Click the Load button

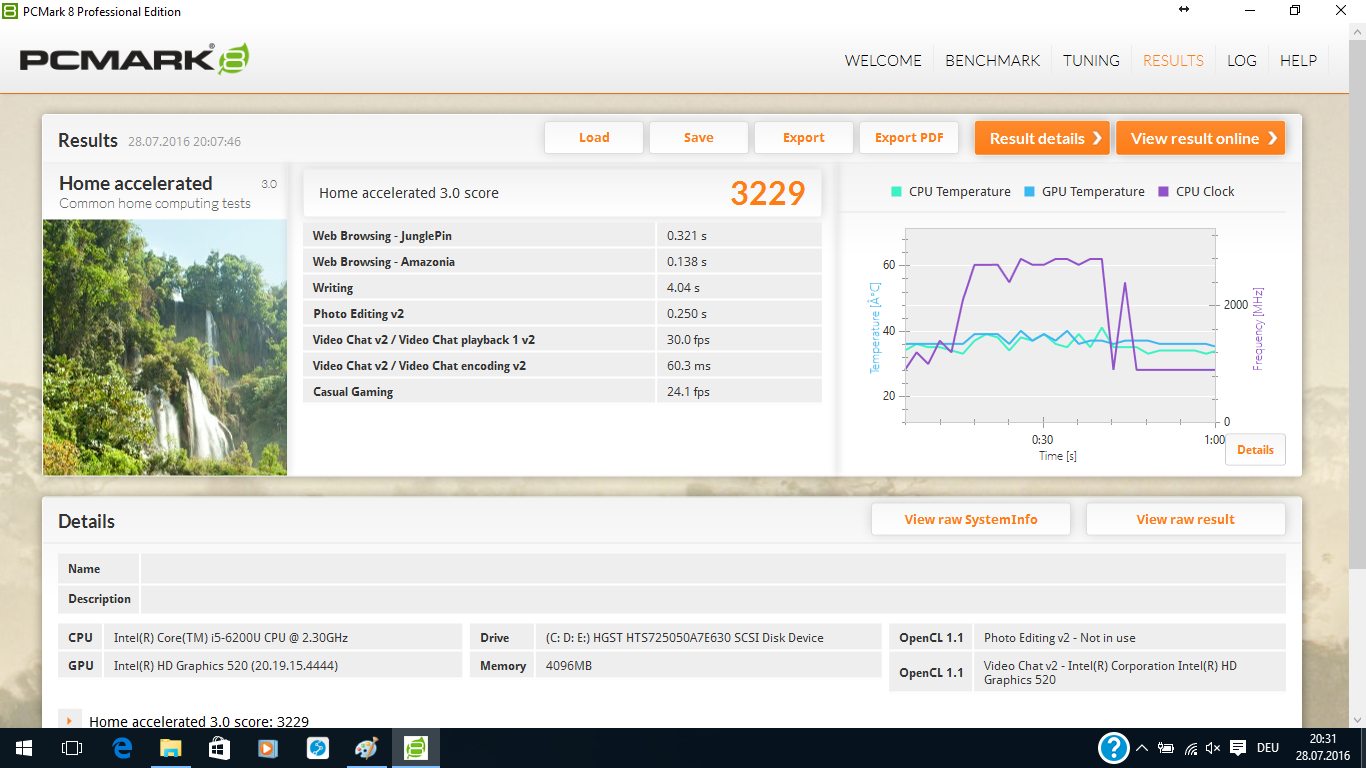[x=594, y=138]
